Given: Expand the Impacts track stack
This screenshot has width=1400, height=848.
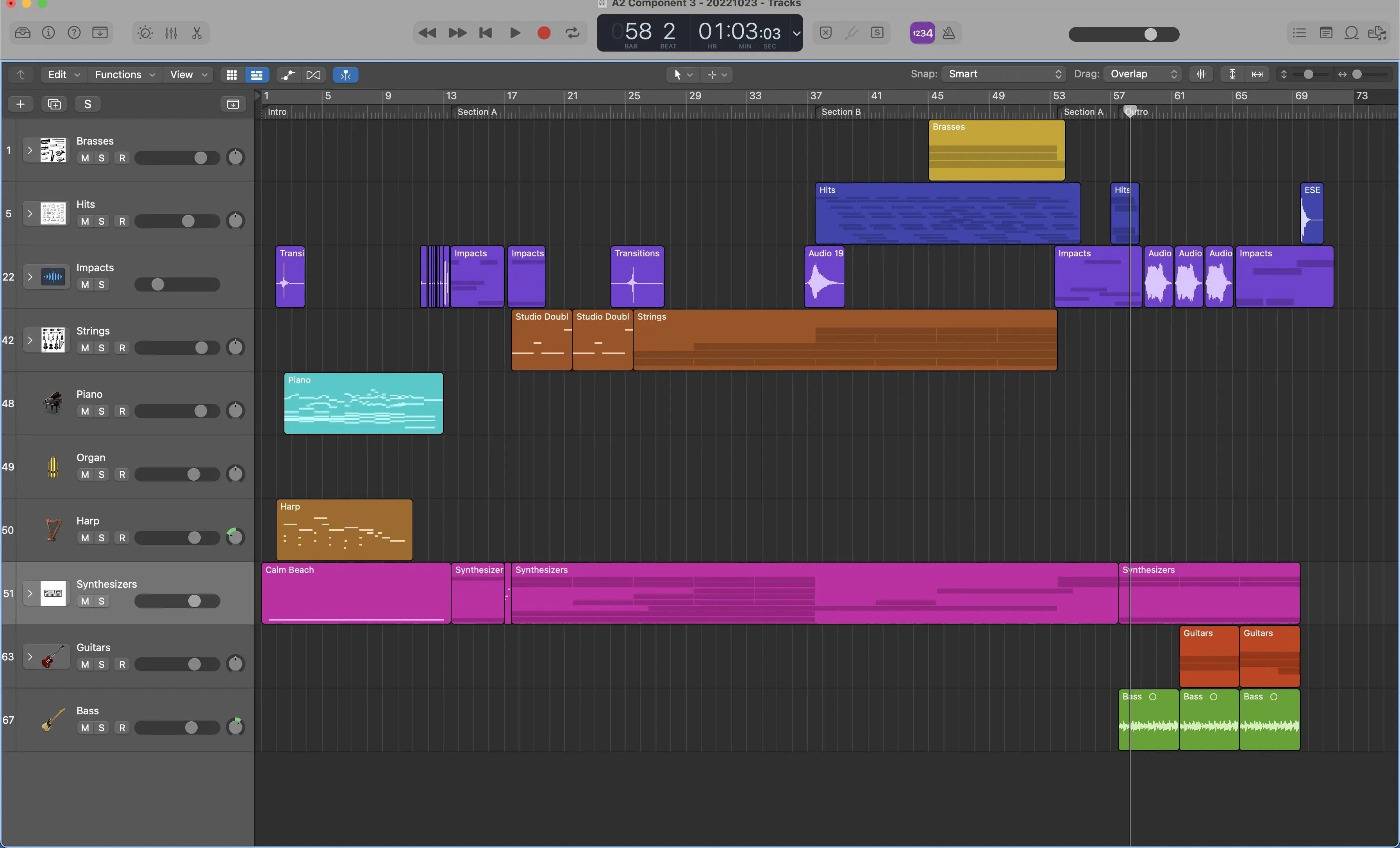Looking at the screenshot, I should (x=30, y=277).
